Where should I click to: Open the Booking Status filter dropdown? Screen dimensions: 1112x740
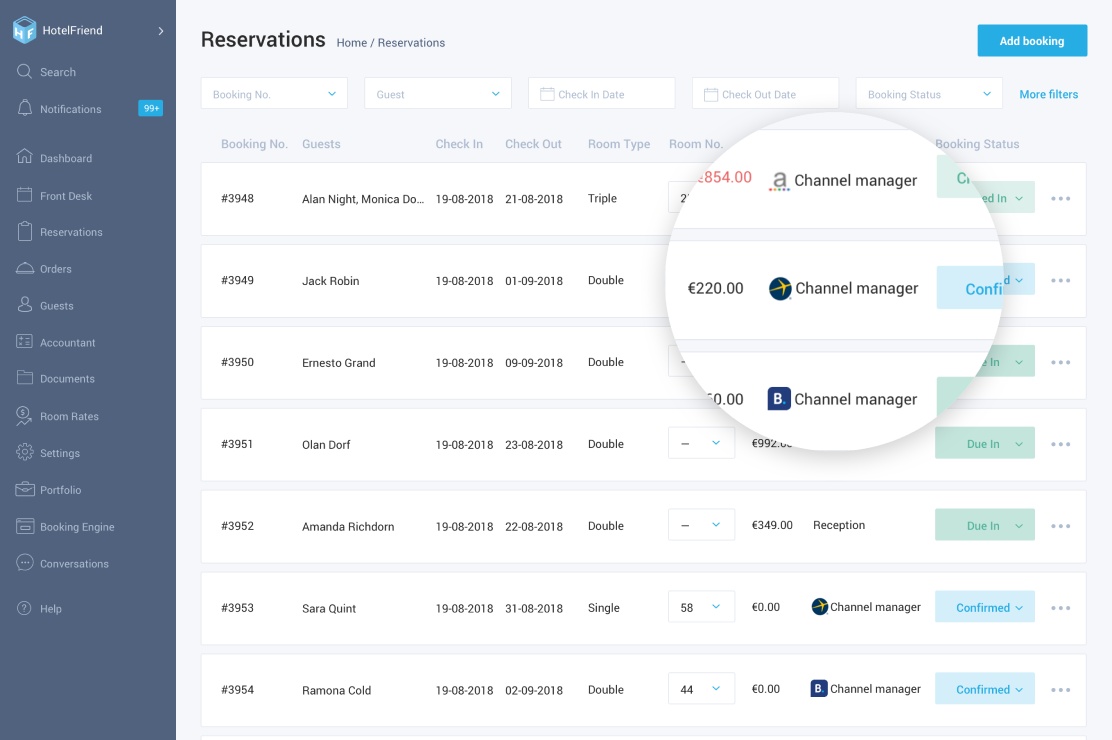pyautogui.click(x=929, y=94)
